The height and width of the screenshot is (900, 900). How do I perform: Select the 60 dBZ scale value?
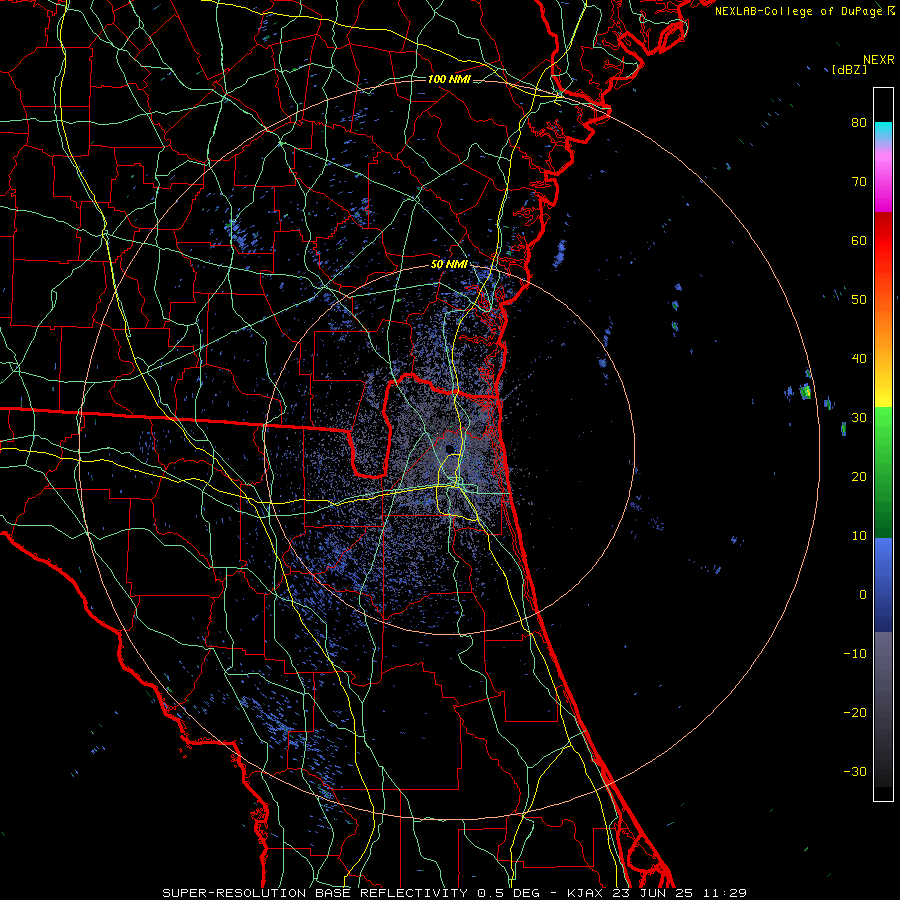coord(859,240)
